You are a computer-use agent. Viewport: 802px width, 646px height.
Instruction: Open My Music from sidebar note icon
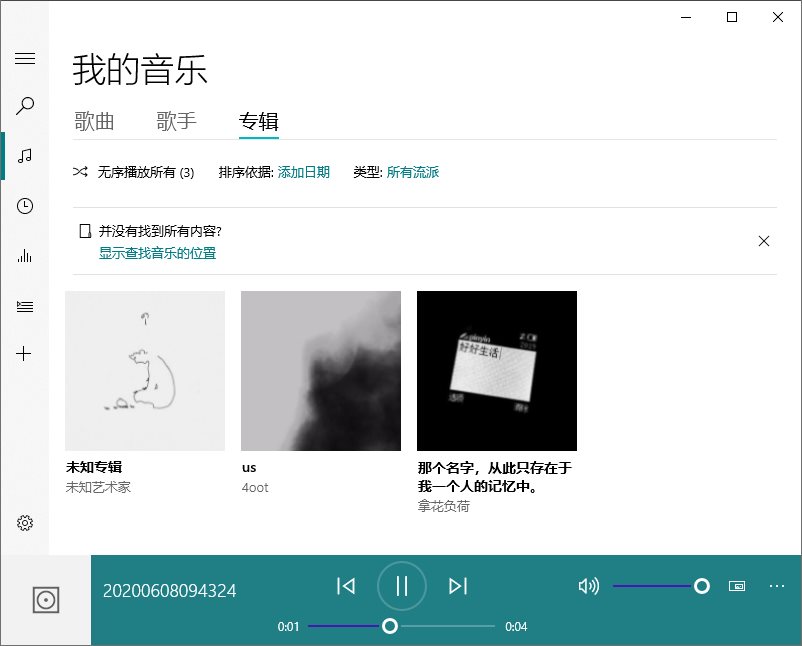coord(25,156)
